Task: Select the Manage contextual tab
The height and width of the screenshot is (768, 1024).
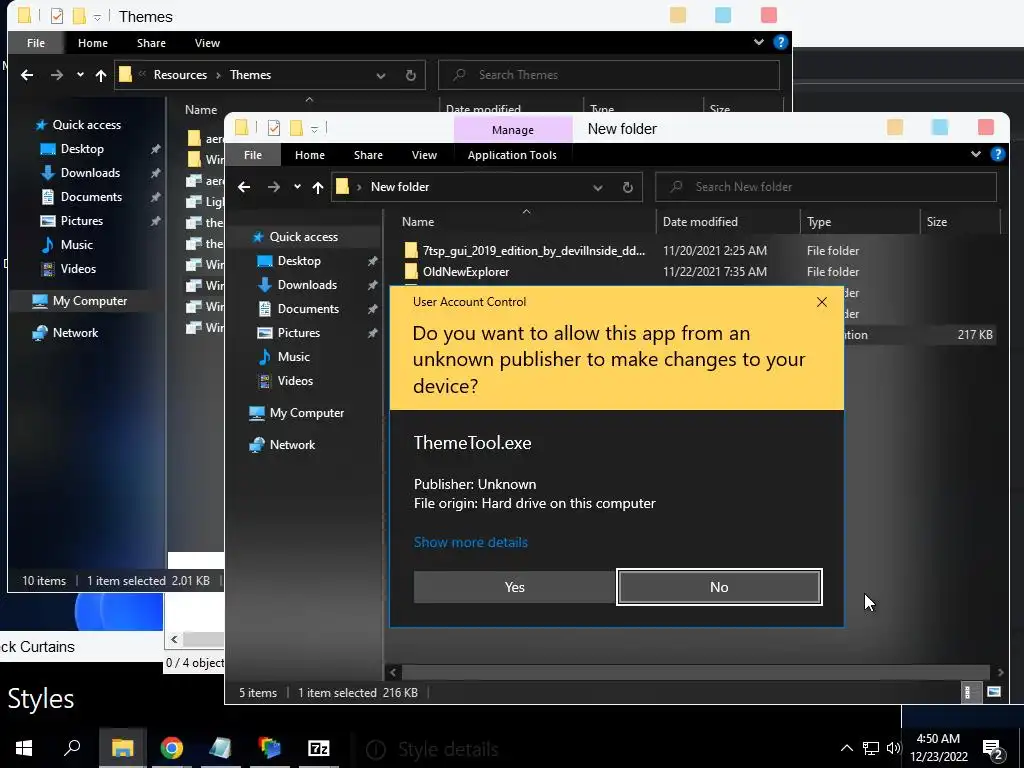Action: 513,130
